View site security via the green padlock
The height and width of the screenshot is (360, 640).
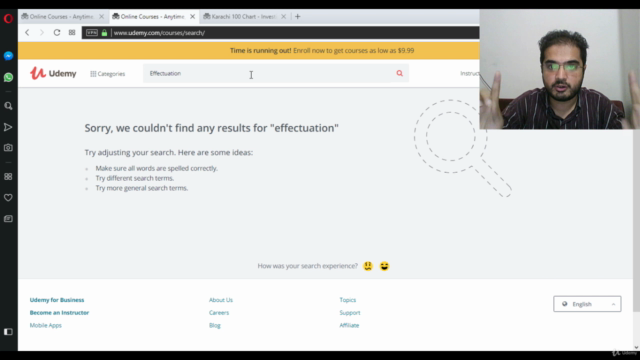pos(104,33)
